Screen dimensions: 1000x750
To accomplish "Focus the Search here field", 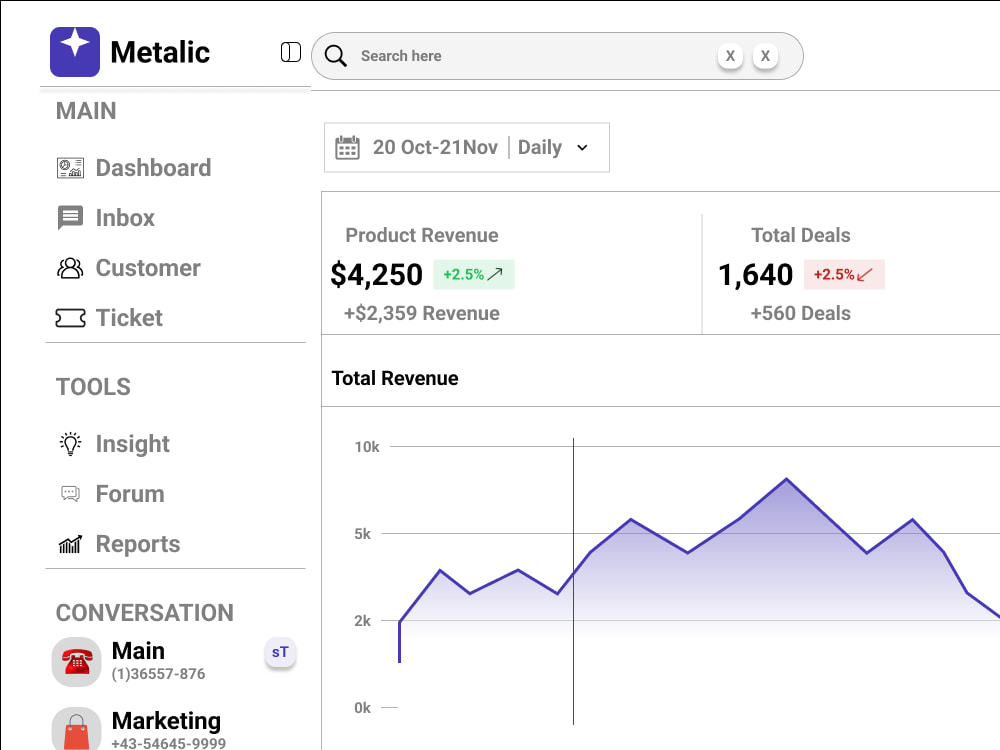I will coord(557,56).
